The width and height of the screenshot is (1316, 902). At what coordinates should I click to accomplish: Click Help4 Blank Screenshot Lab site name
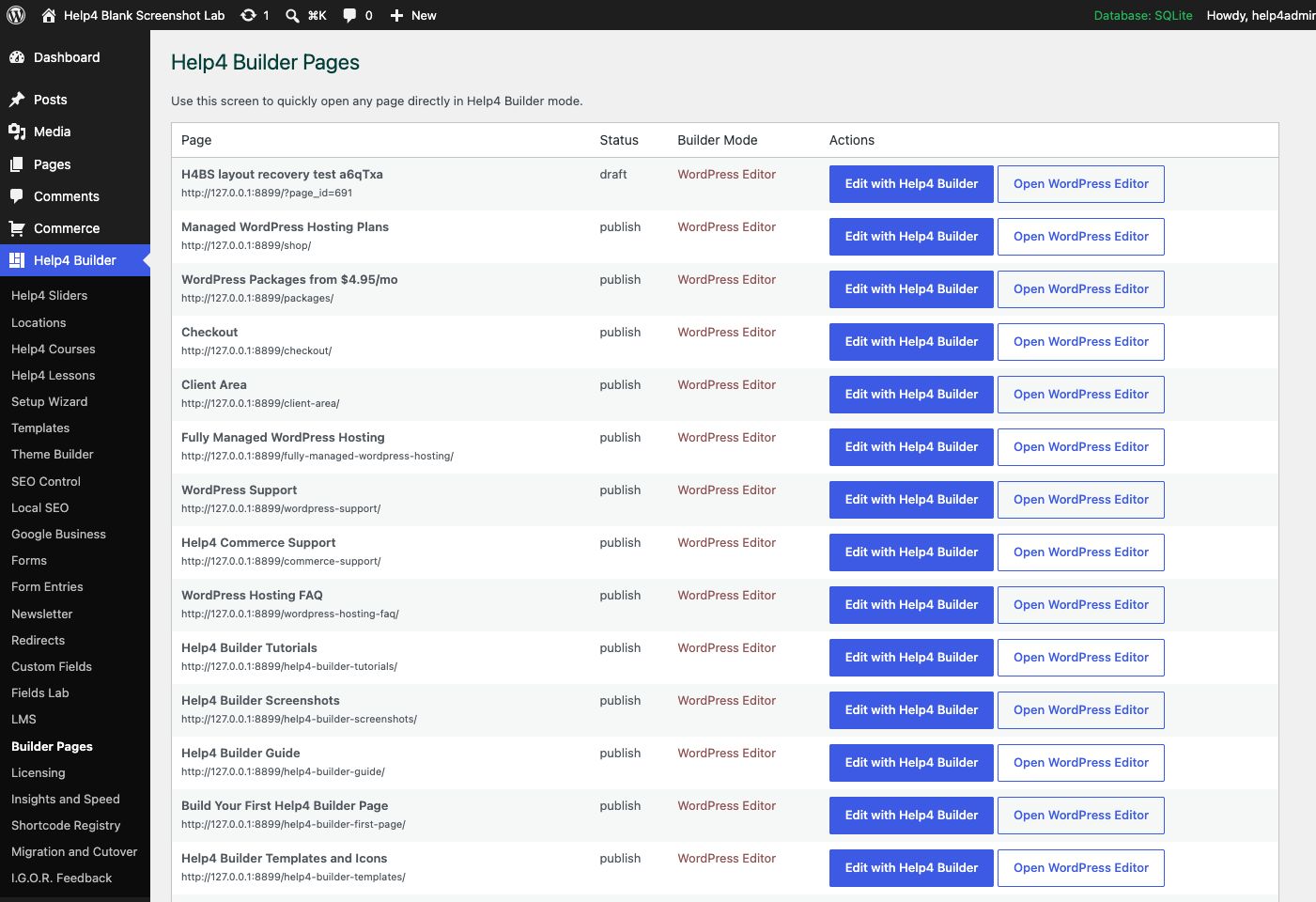[144, 15]
